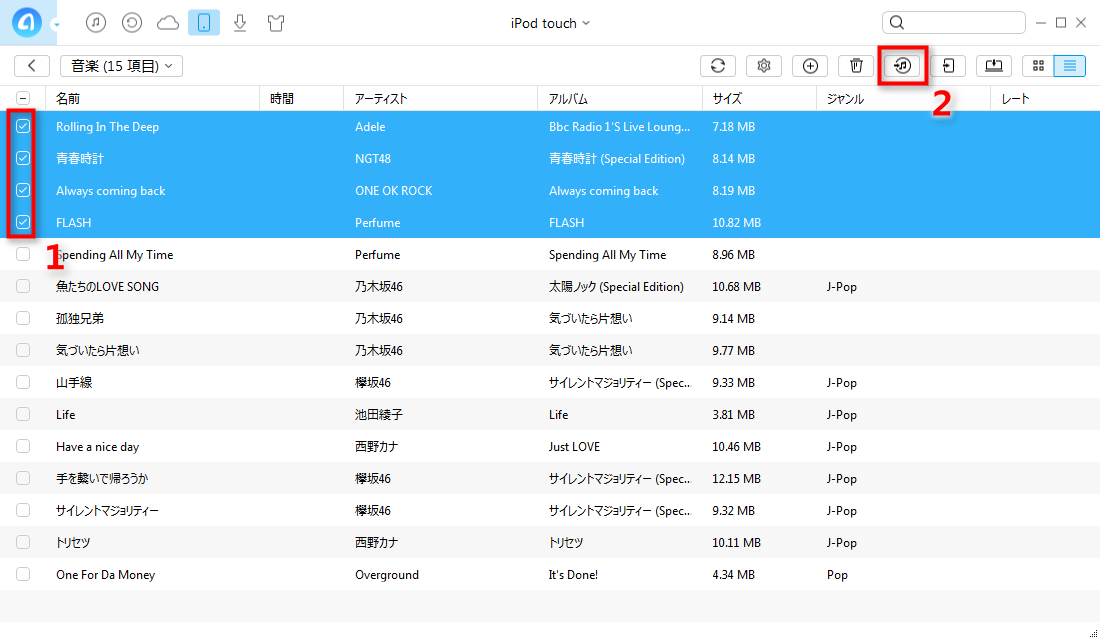Open the video download icon

pos(240,22)
